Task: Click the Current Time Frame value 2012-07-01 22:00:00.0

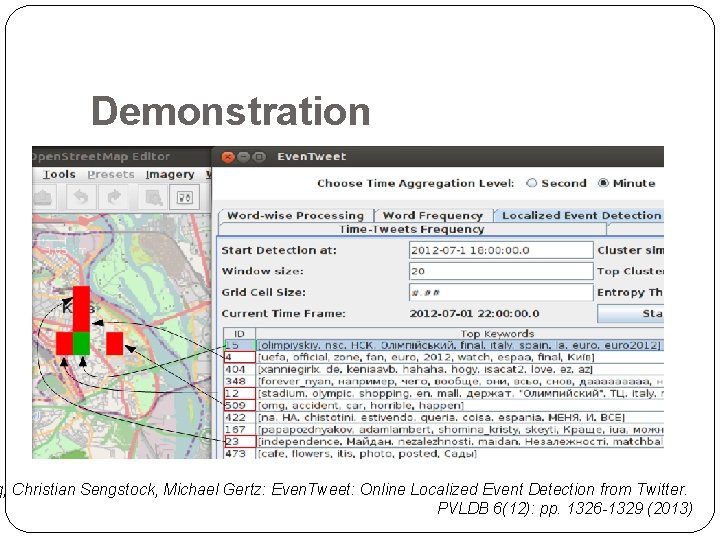Action: click(x=474, y=314)
